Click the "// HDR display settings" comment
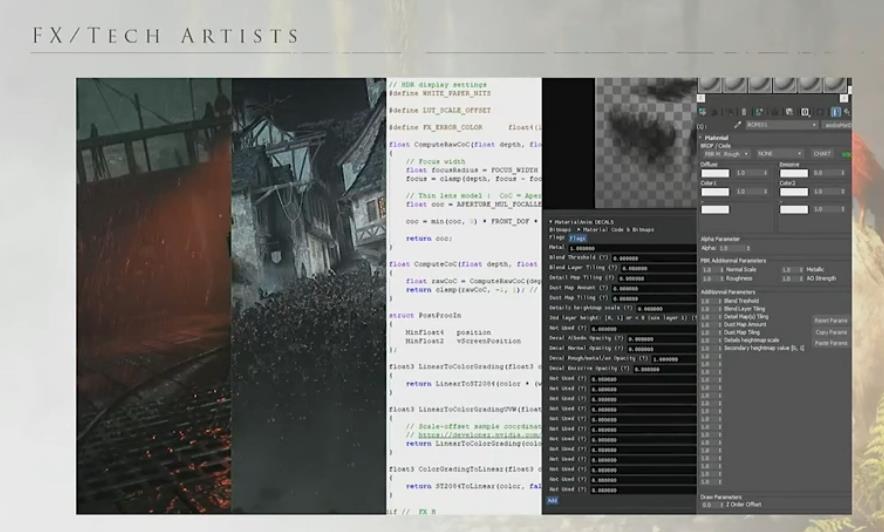The width and height of the screenshot is (884, 532). [437, 85]
